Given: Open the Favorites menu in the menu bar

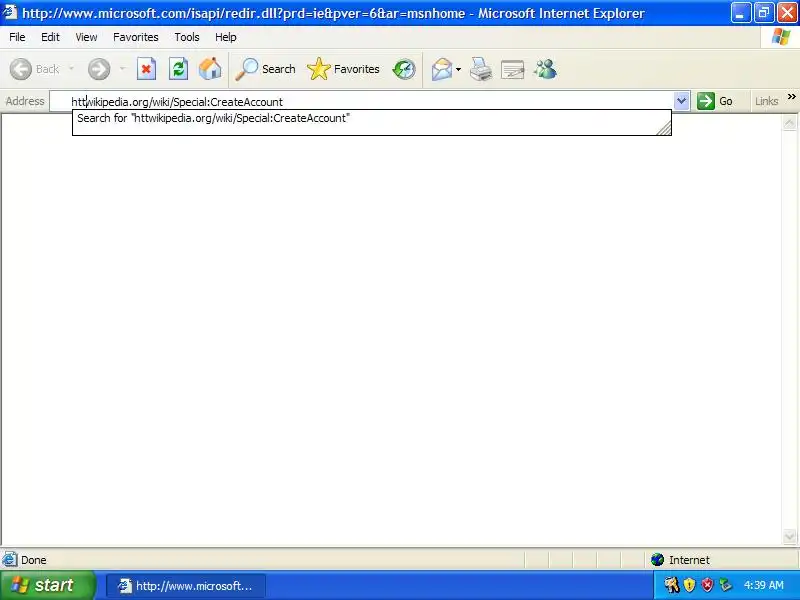Looking at the screenshot, I should click(136, 37).
